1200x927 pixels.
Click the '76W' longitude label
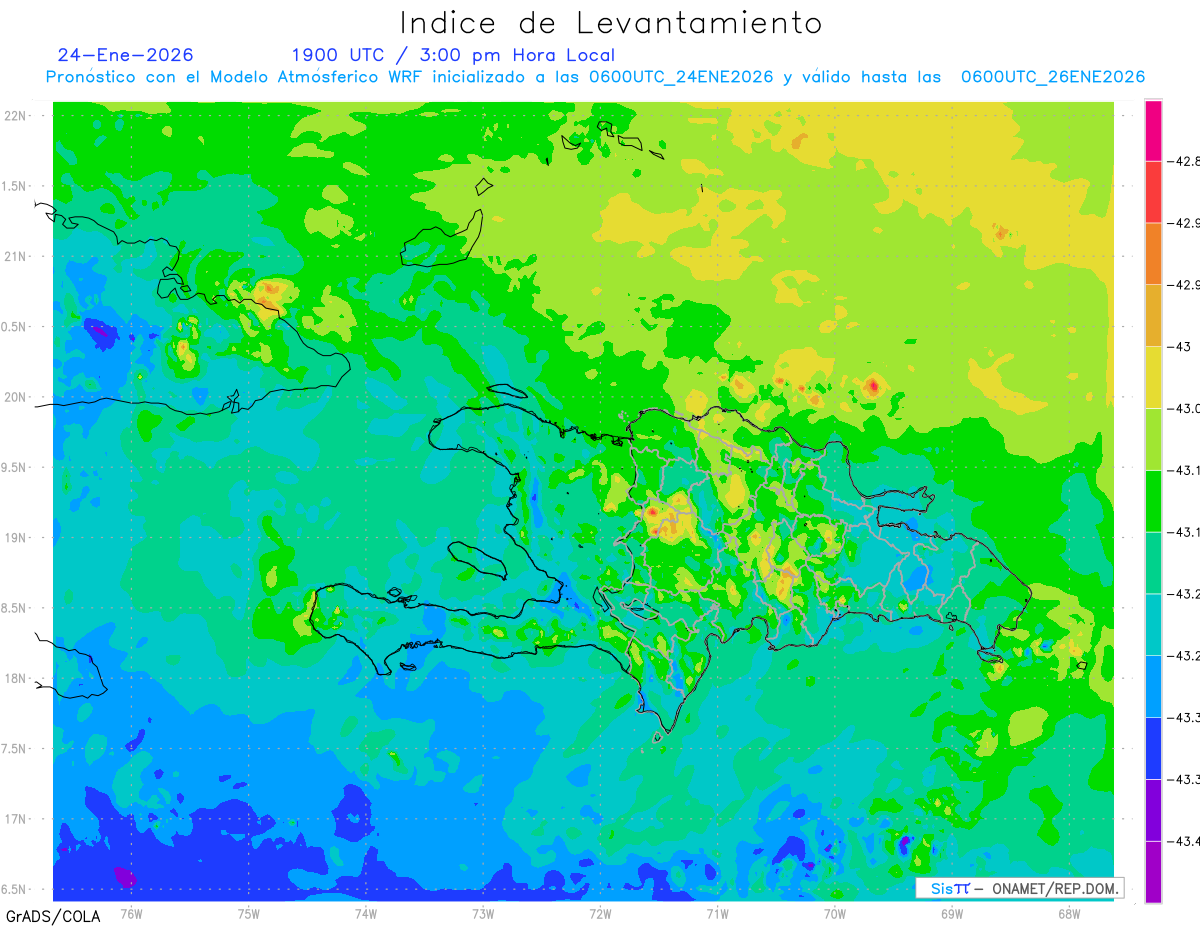(x=131, y=914)
